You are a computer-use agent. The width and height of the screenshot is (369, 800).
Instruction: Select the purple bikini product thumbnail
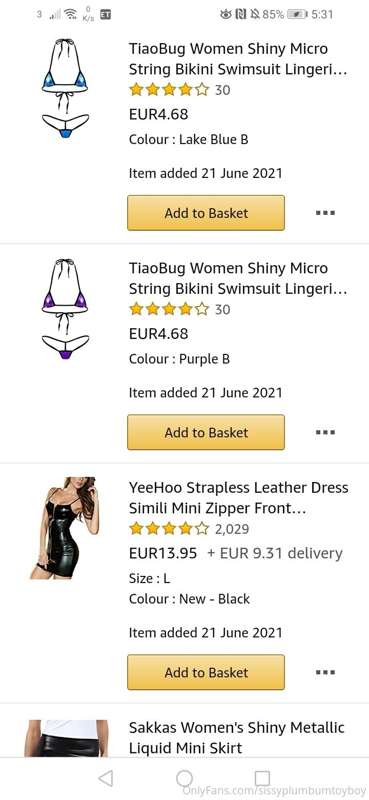coord(65,309)
